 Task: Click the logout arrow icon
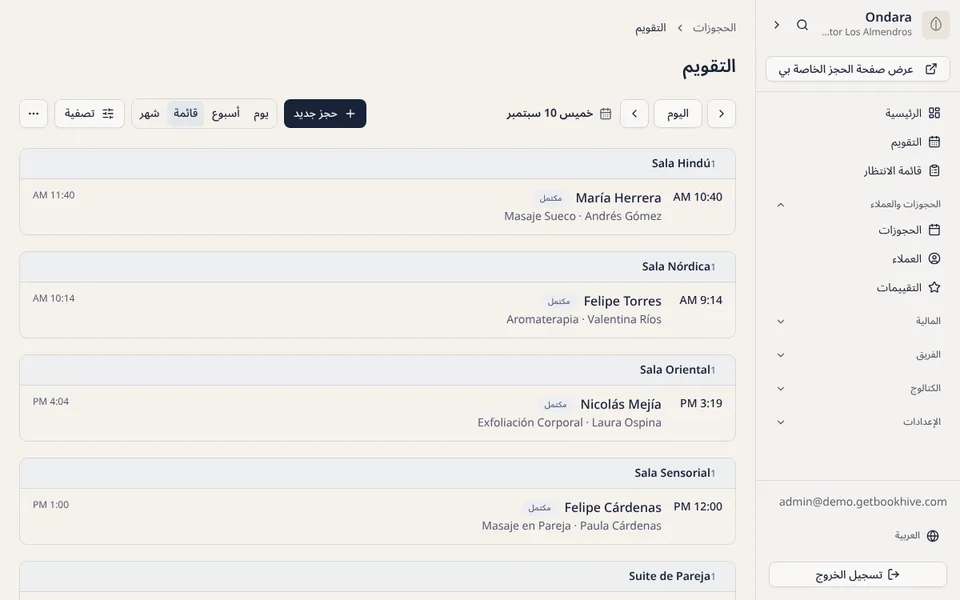894,574
